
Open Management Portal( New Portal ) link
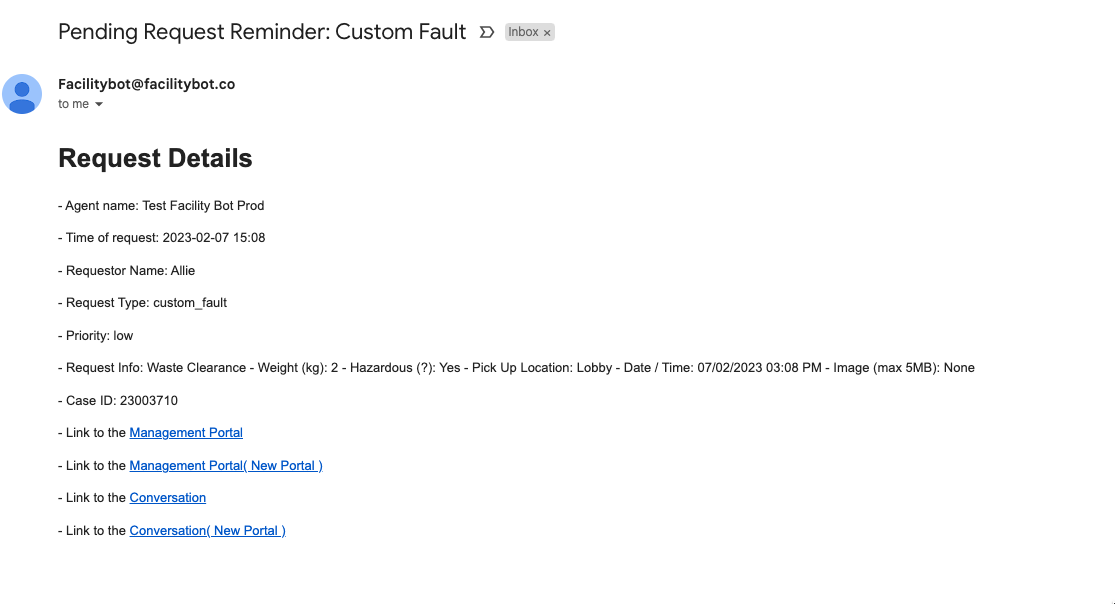tap(226, 465)
